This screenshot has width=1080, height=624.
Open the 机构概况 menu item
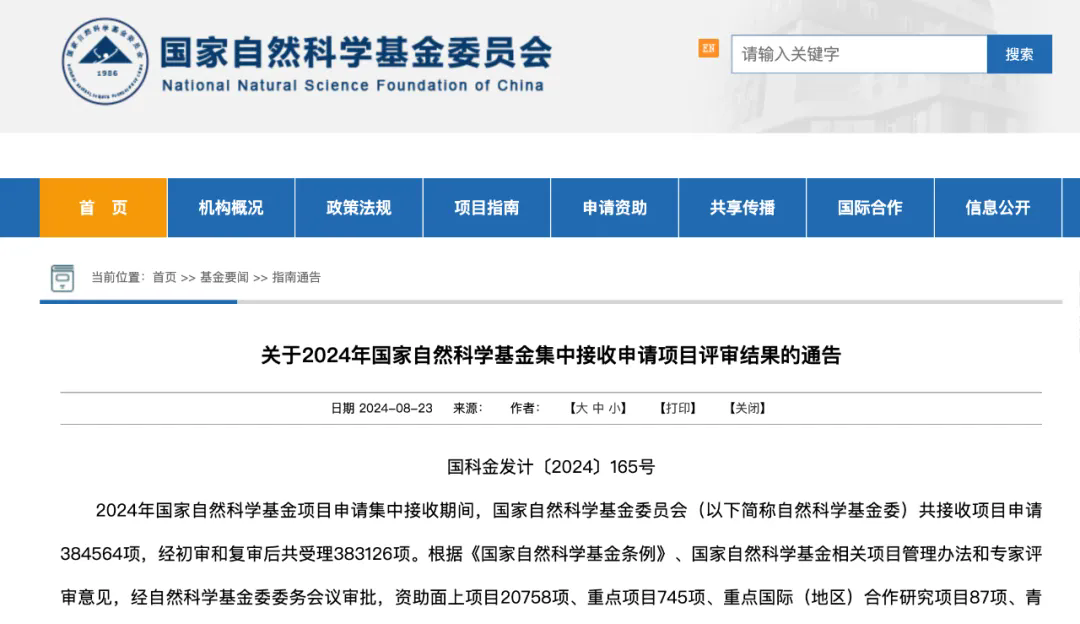click(x=231, y=208)
